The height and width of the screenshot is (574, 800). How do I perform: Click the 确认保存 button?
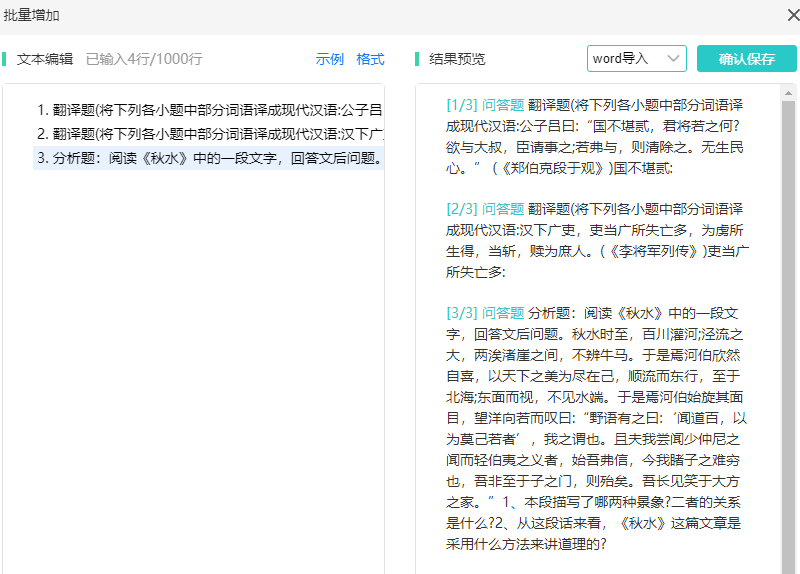(746, 59)
